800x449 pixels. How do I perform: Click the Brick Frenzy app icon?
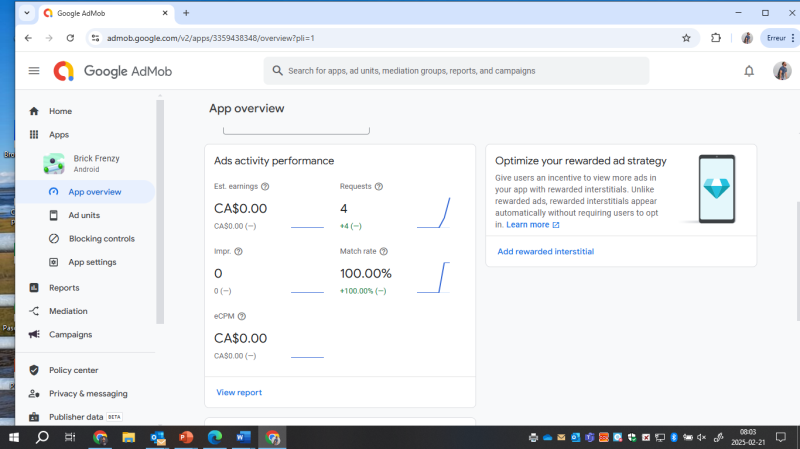54,164
